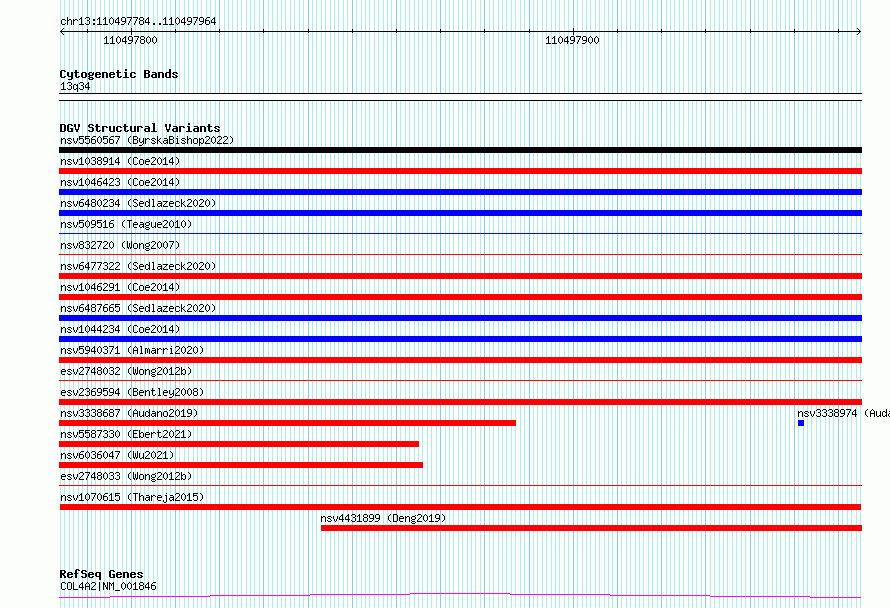The width and height of the screenshot is (890, 608).
Task: Click the nsv1044234 (Coe2014) label
Action: (120, 329)
